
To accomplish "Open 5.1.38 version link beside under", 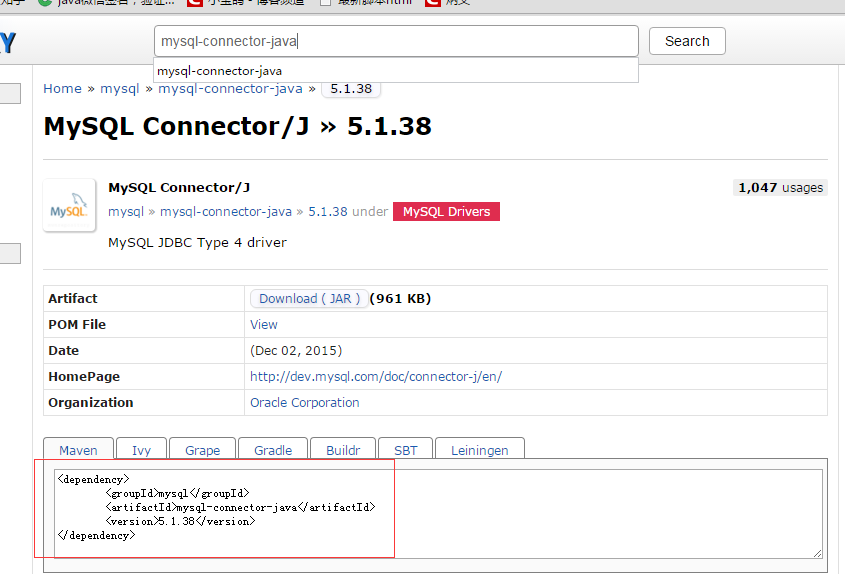I will [328, 212].
